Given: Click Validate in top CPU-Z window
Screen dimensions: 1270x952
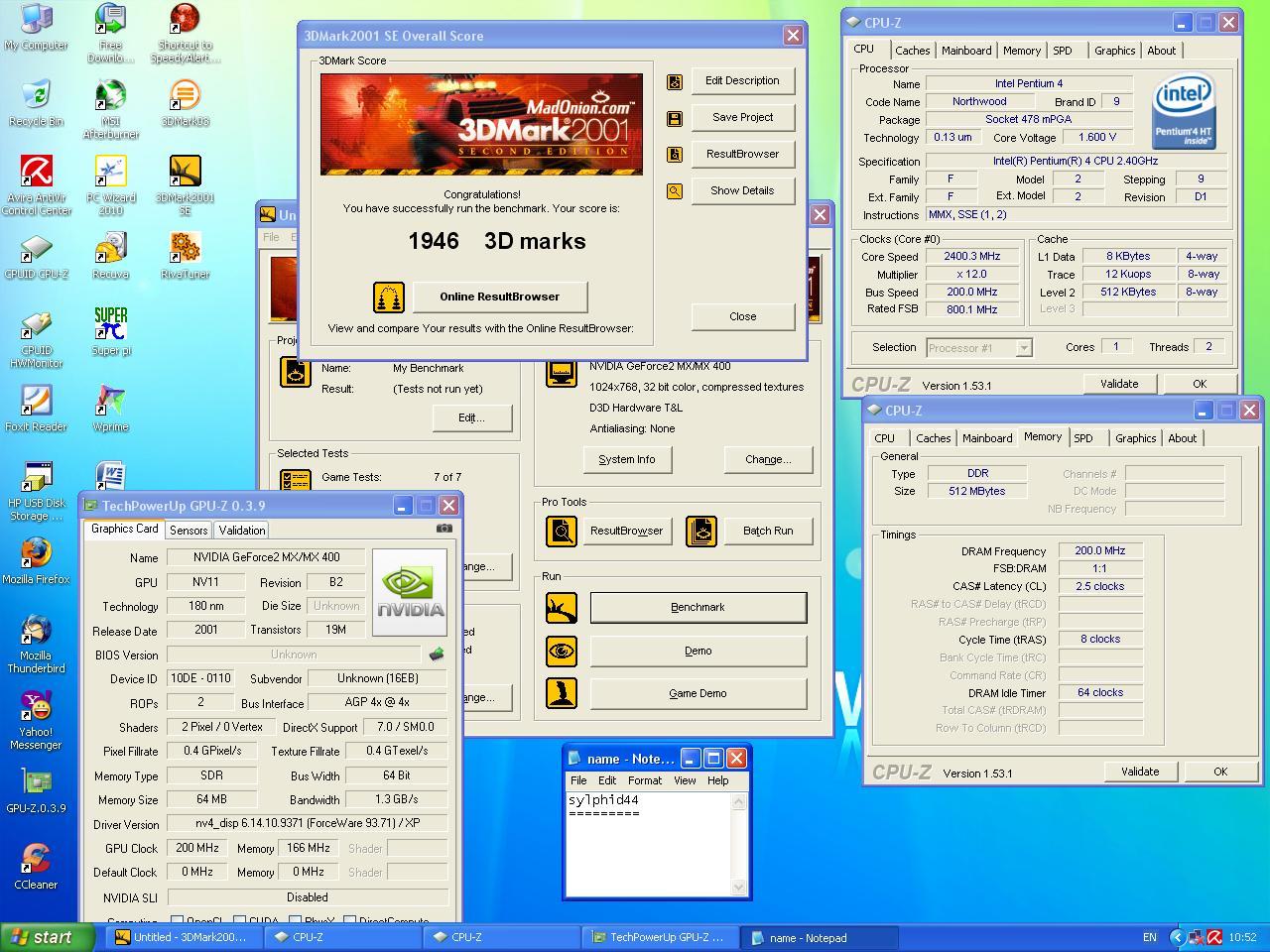Looking at the screenshot, I should pyautogui.click(x=1119, y=385).
